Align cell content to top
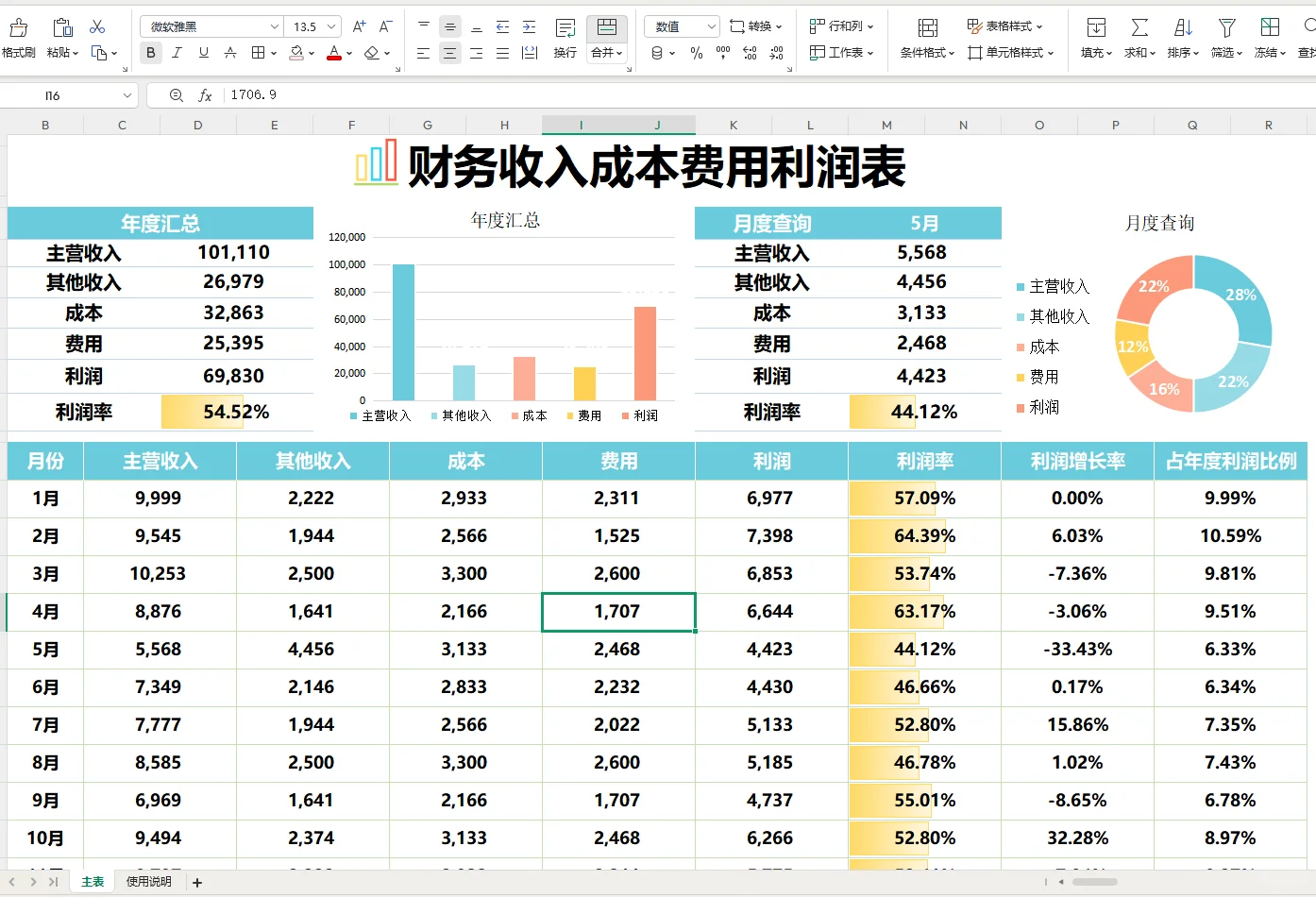The width and height of the screenshot is (1316, 897). point(424,26)
